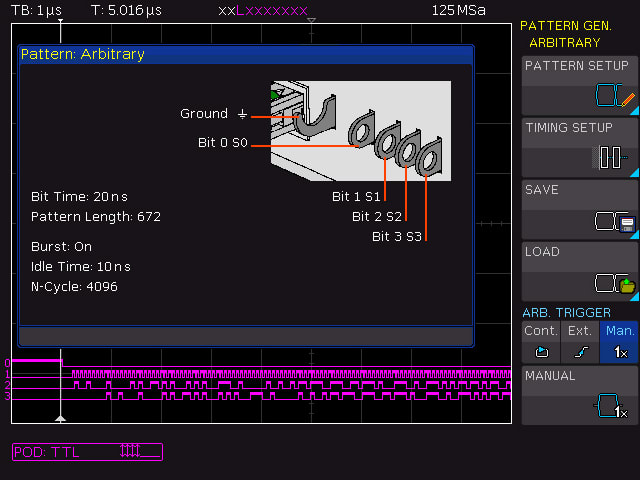Image resolution: width=640 pixels, height=480 pixels.
Task: Click the 125MSa sample rate readout
Action: pyautogui.click(x=458, y=10)
